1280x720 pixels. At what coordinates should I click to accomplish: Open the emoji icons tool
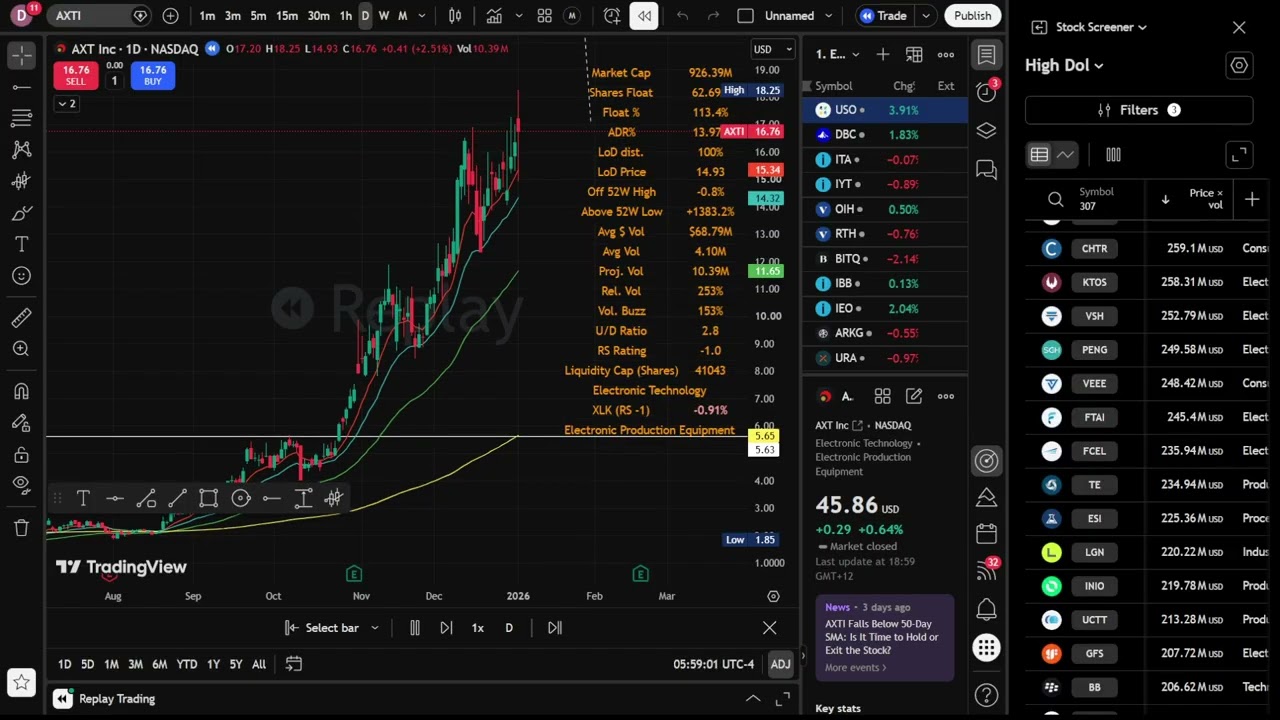pyautogui.click(x=21, y=276)
